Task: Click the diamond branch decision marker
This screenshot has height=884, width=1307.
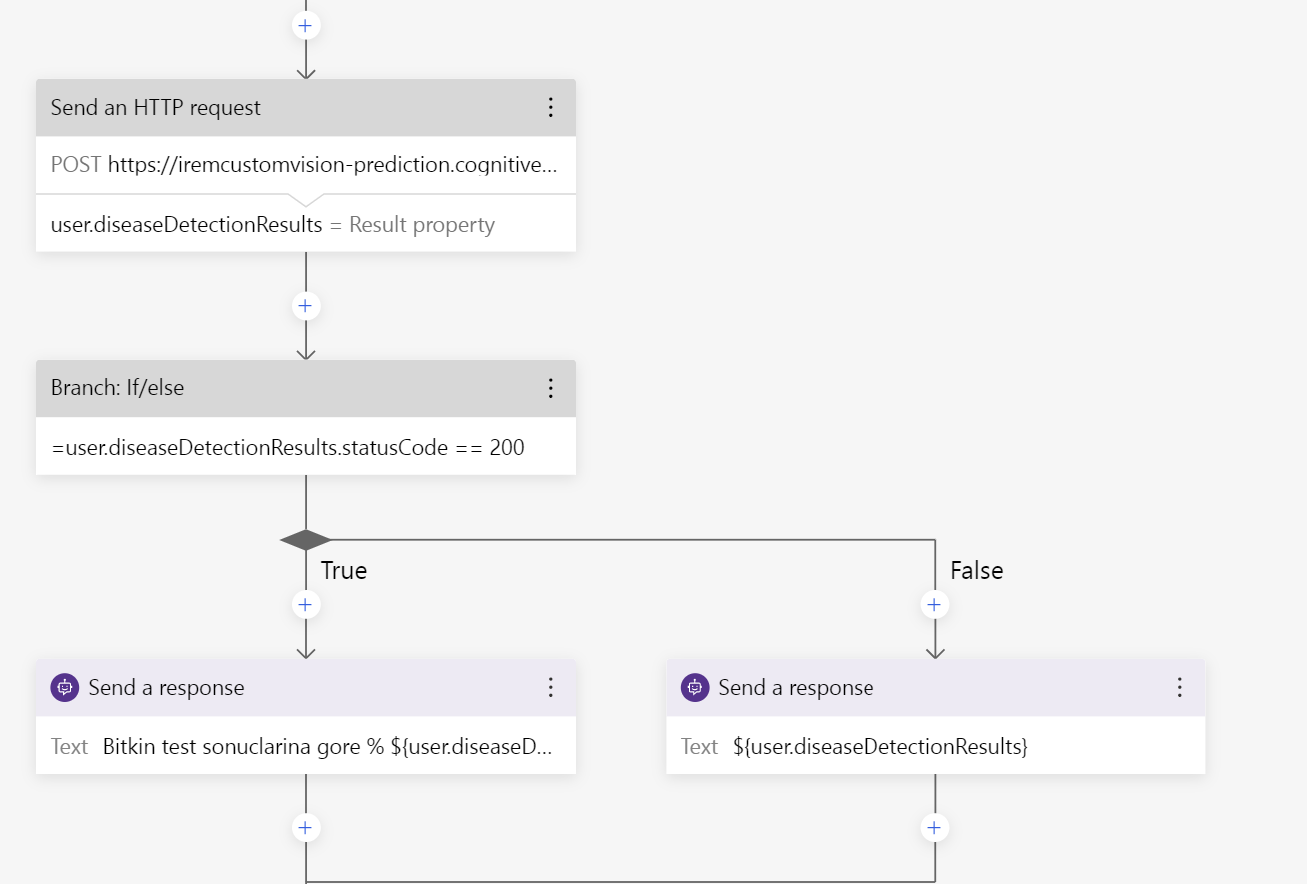Action: tap(305, 538)
